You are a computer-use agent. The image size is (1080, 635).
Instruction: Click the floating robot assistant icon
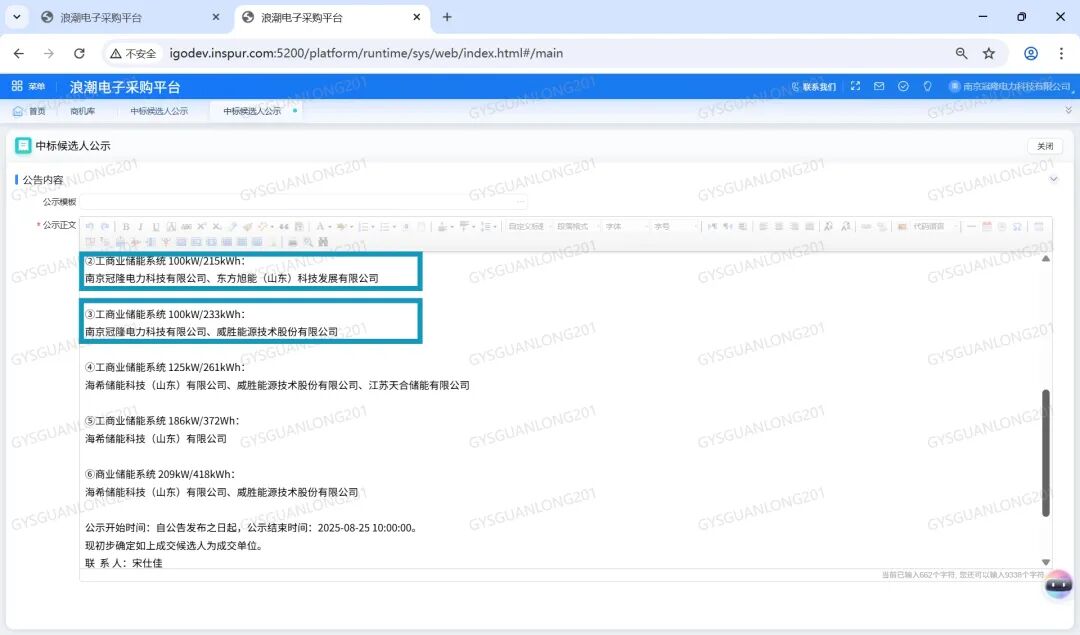[1057, 586]
